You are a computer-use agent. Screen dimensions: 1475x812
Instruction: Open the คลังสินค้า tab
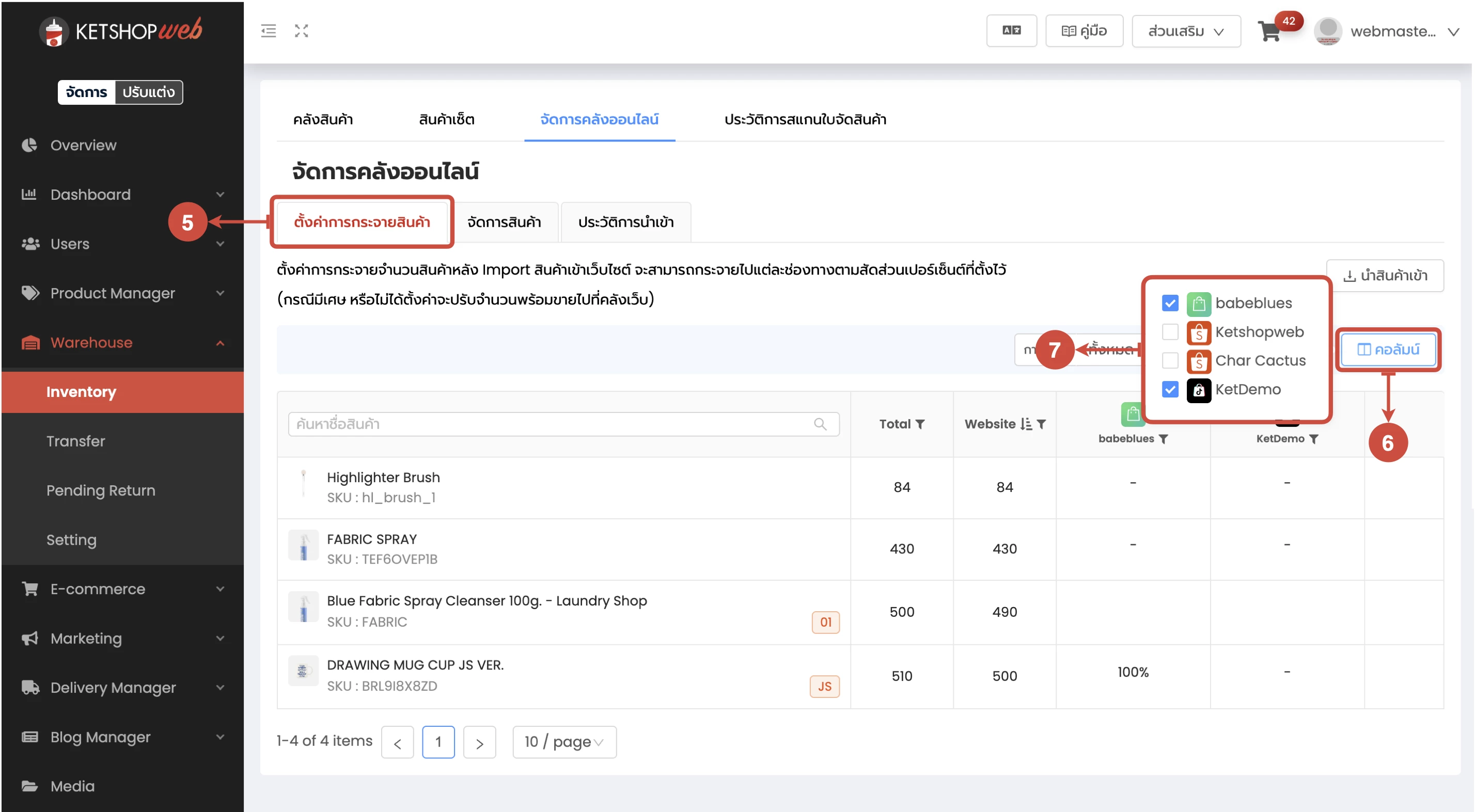click(x=322, y=119)
